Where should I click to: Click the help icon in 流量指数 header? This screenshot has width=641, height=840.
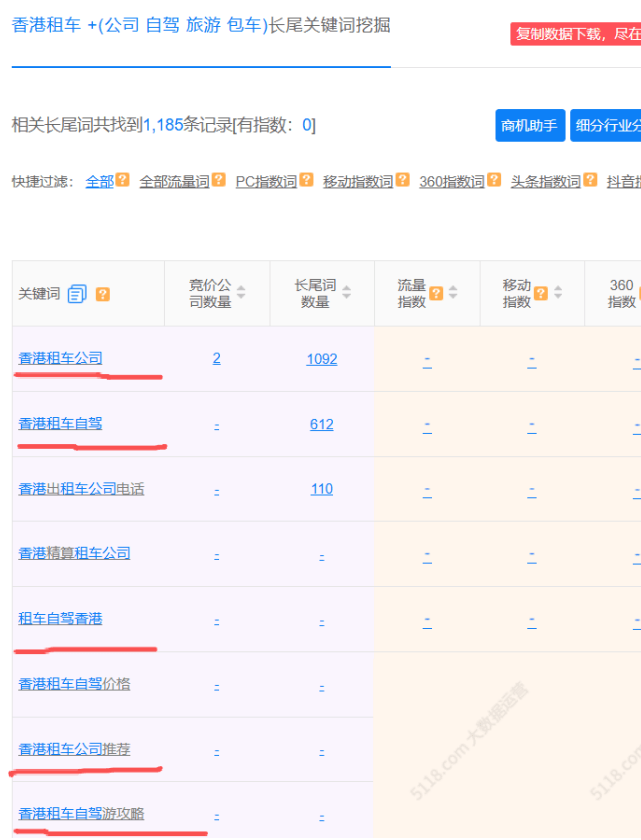click(436, 293)
